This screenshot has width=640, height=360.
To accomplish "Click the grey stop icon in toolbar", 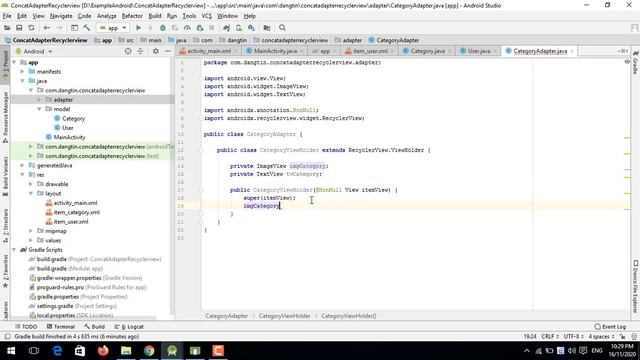I will [x=211, y=28].
